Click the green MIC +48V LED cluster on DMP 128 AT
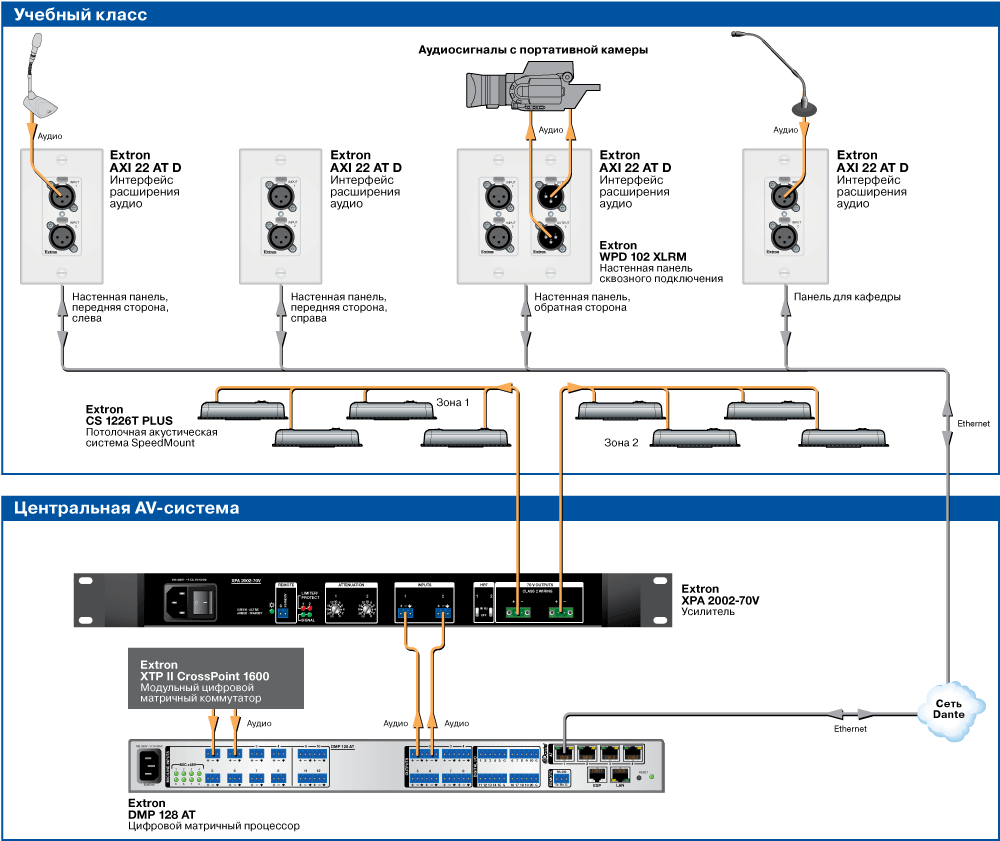The height and width of the screenshot is (841, 1000). coord(188,776)
